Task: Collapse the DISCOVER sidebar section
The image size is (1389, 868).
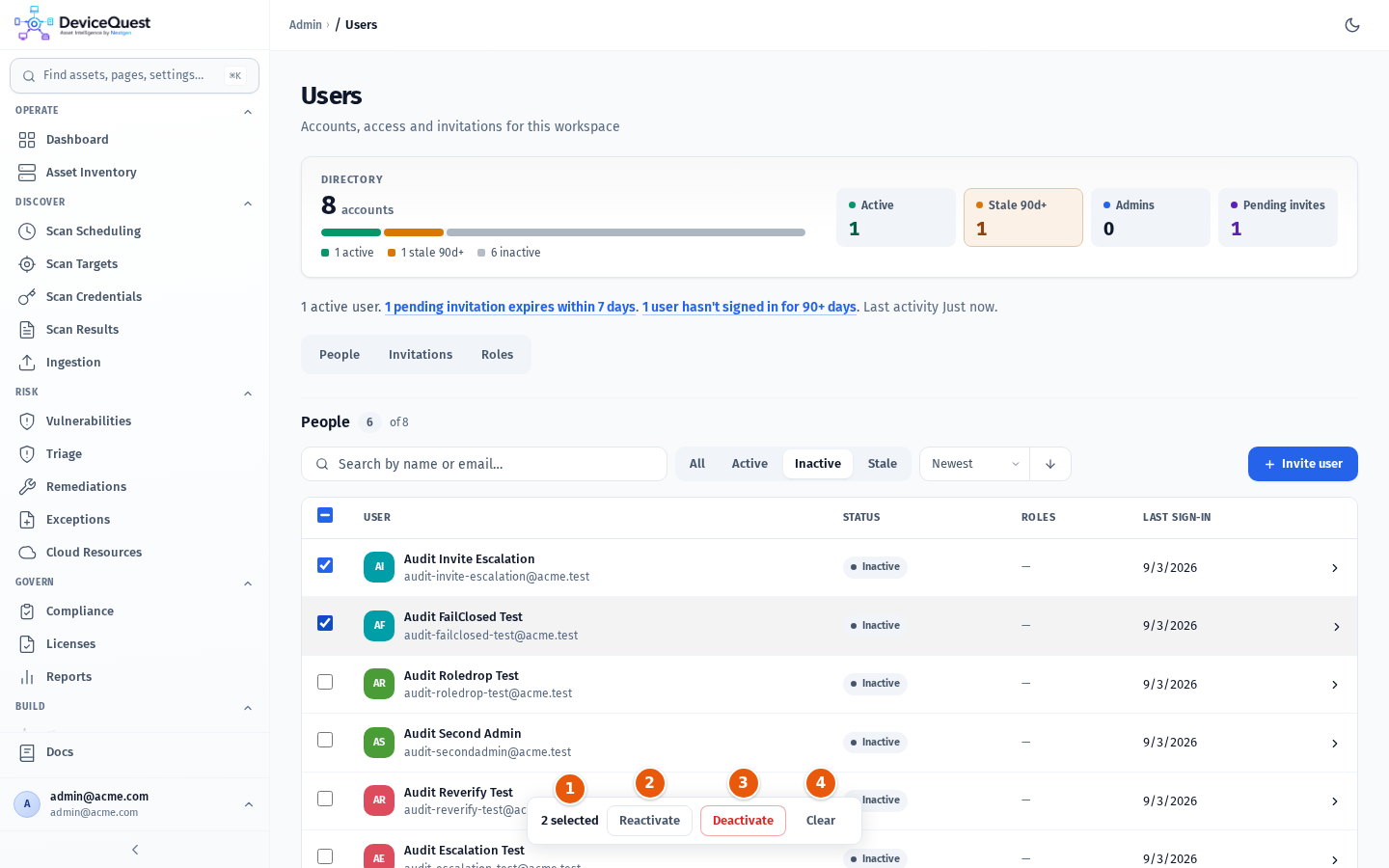Action: coord(248,203)
